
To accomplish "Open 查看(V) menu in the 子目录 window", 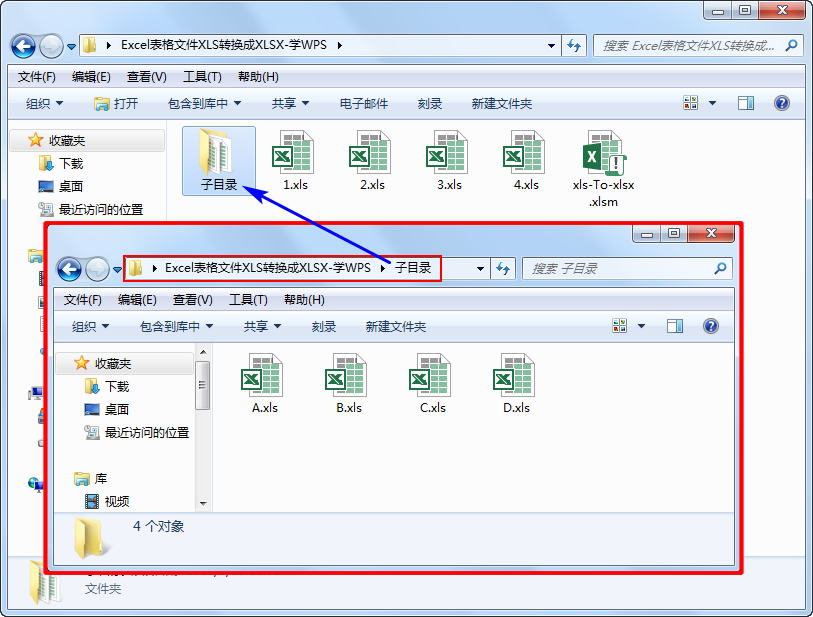I will click(x=192, y=300).
